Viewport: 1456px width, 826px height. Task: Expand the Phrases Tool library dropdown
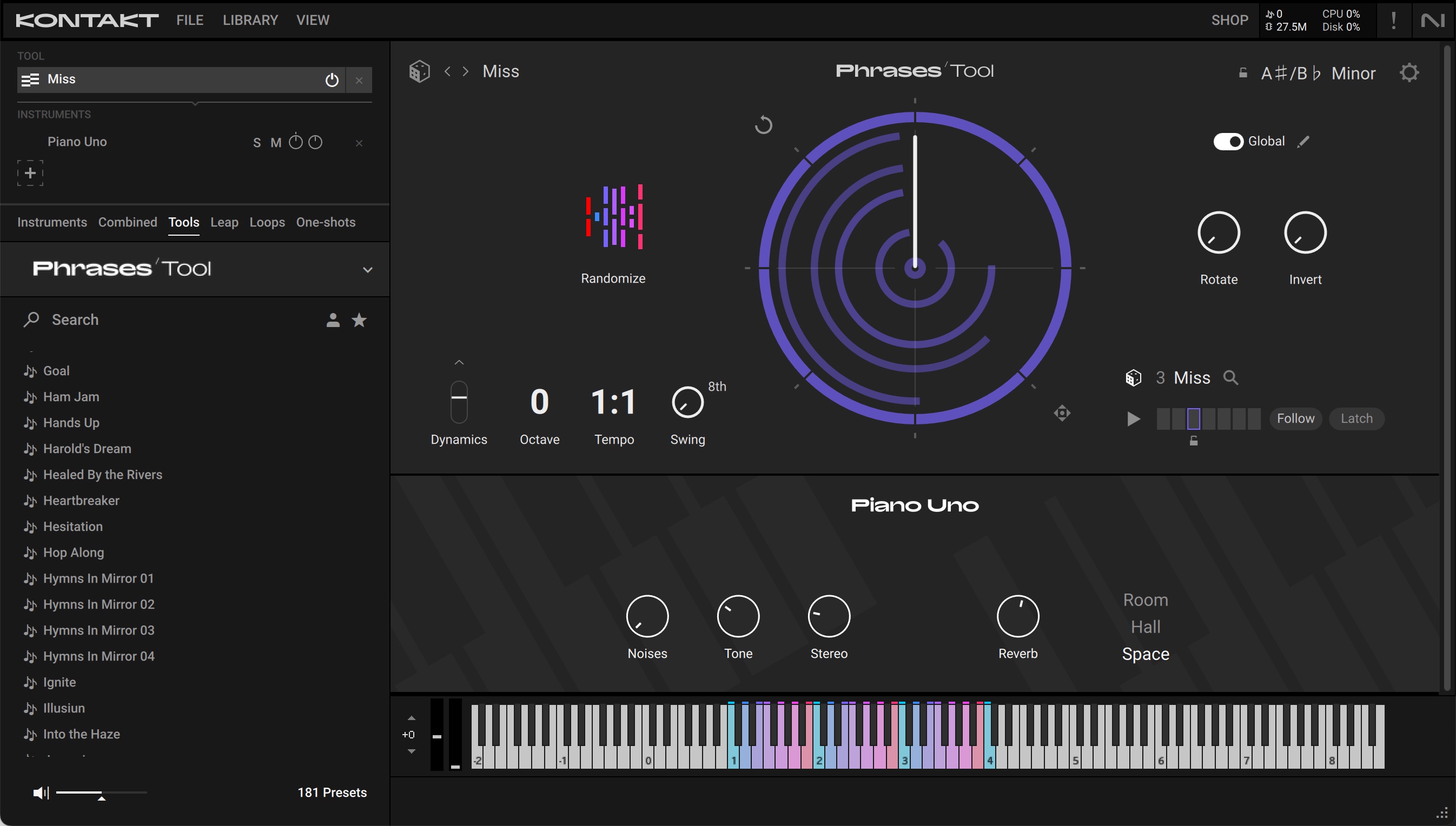[x=368, y=269]
